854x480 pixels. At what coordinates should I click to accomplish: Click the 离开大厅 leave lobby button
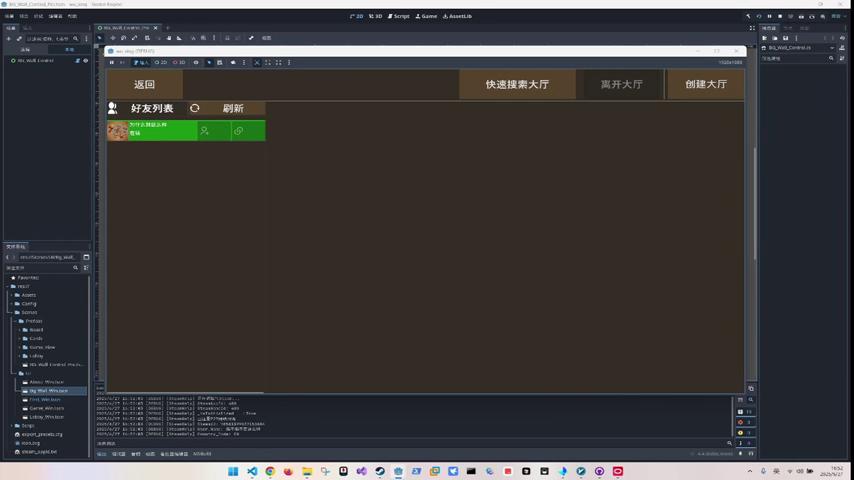(621, 84)
